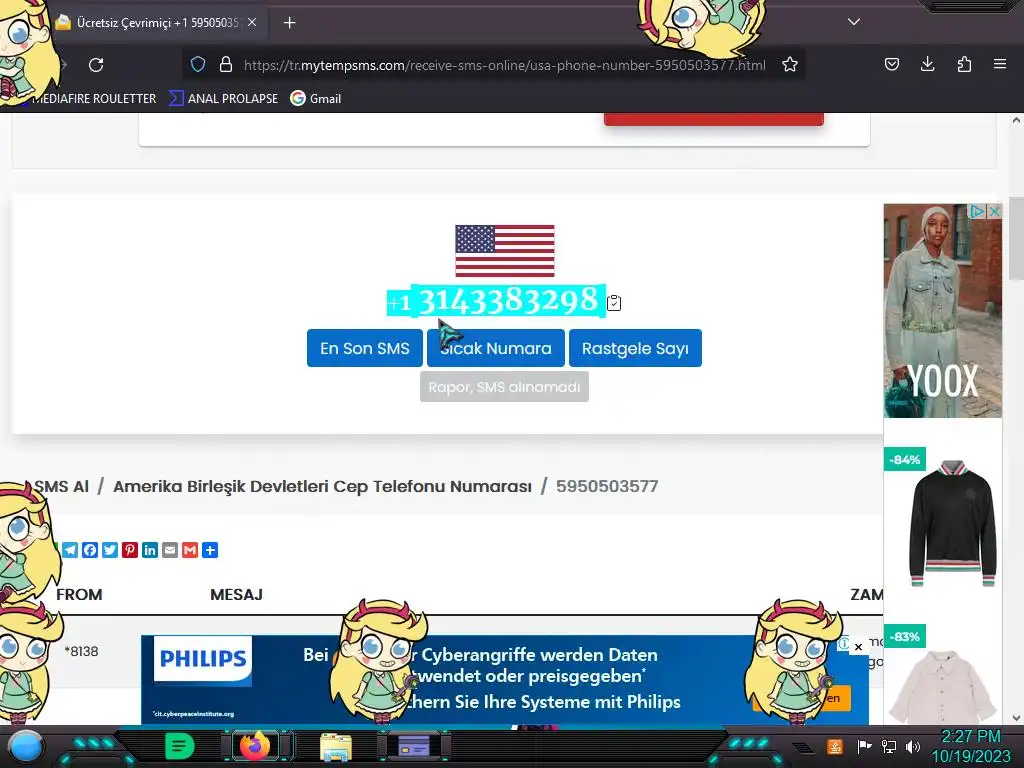
Task: Open File Explorer from taskbar
Action: (x=336, y=747)
